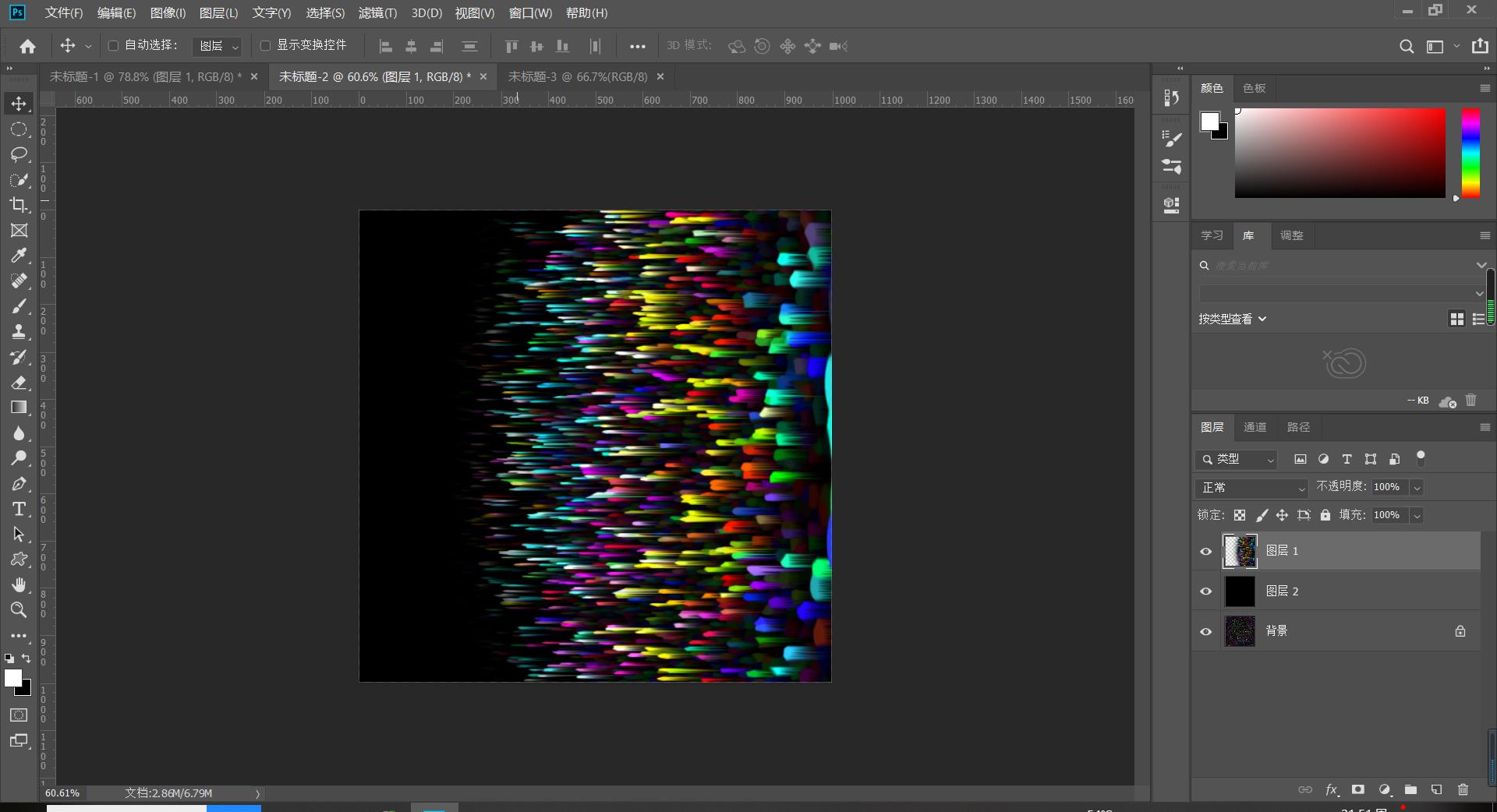Switch to the 调整 tab
1497x812 pixels.
1291,235
